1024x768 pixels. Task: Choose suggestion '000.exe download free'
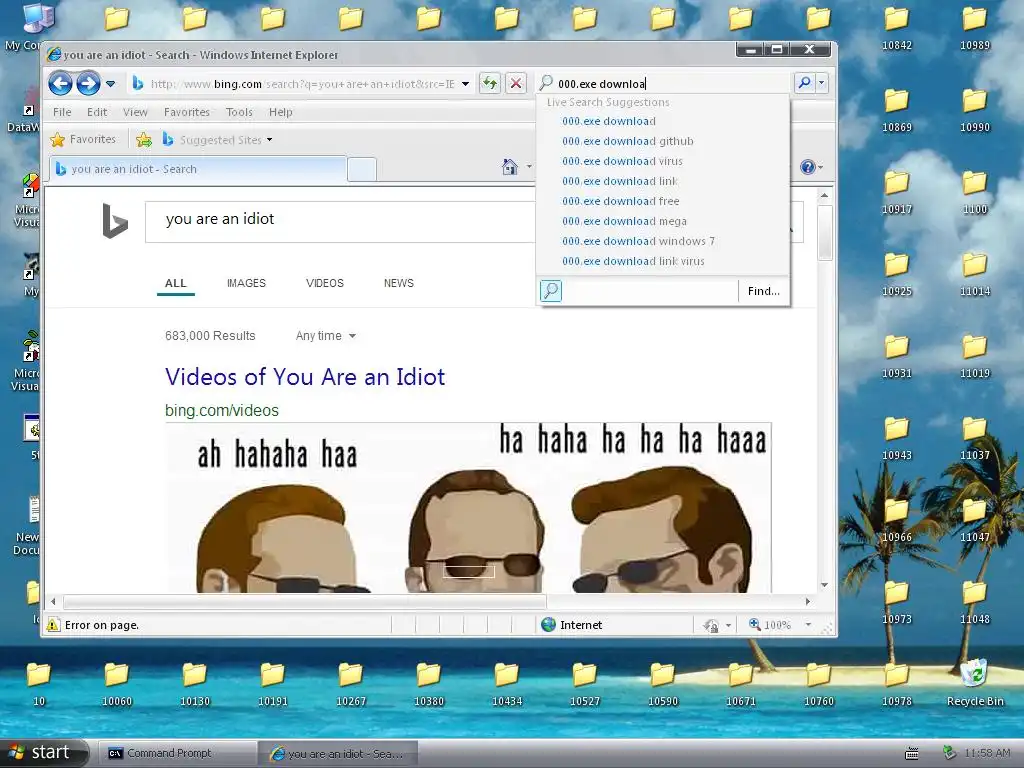620,201
